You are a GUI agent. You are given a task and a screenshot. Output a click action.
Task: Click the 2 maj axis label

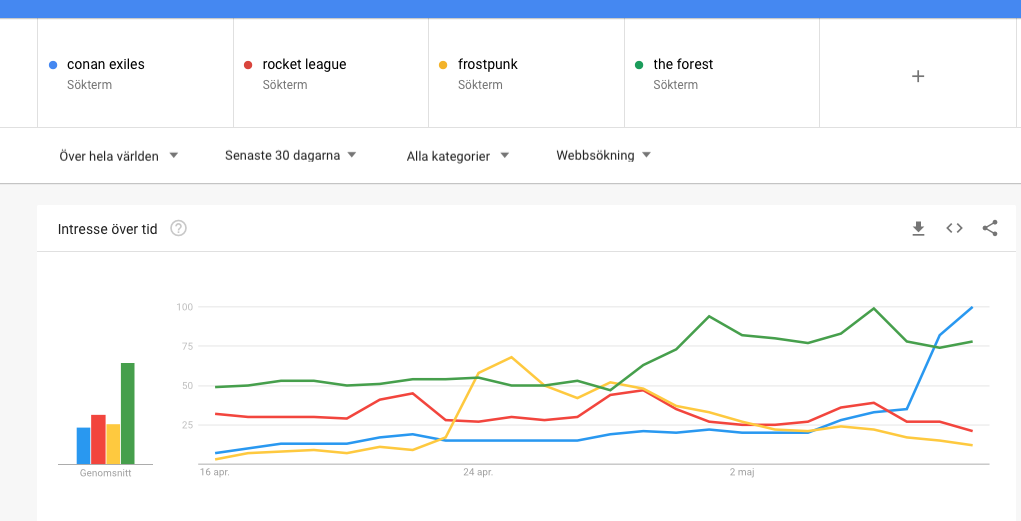pos(742,472)
